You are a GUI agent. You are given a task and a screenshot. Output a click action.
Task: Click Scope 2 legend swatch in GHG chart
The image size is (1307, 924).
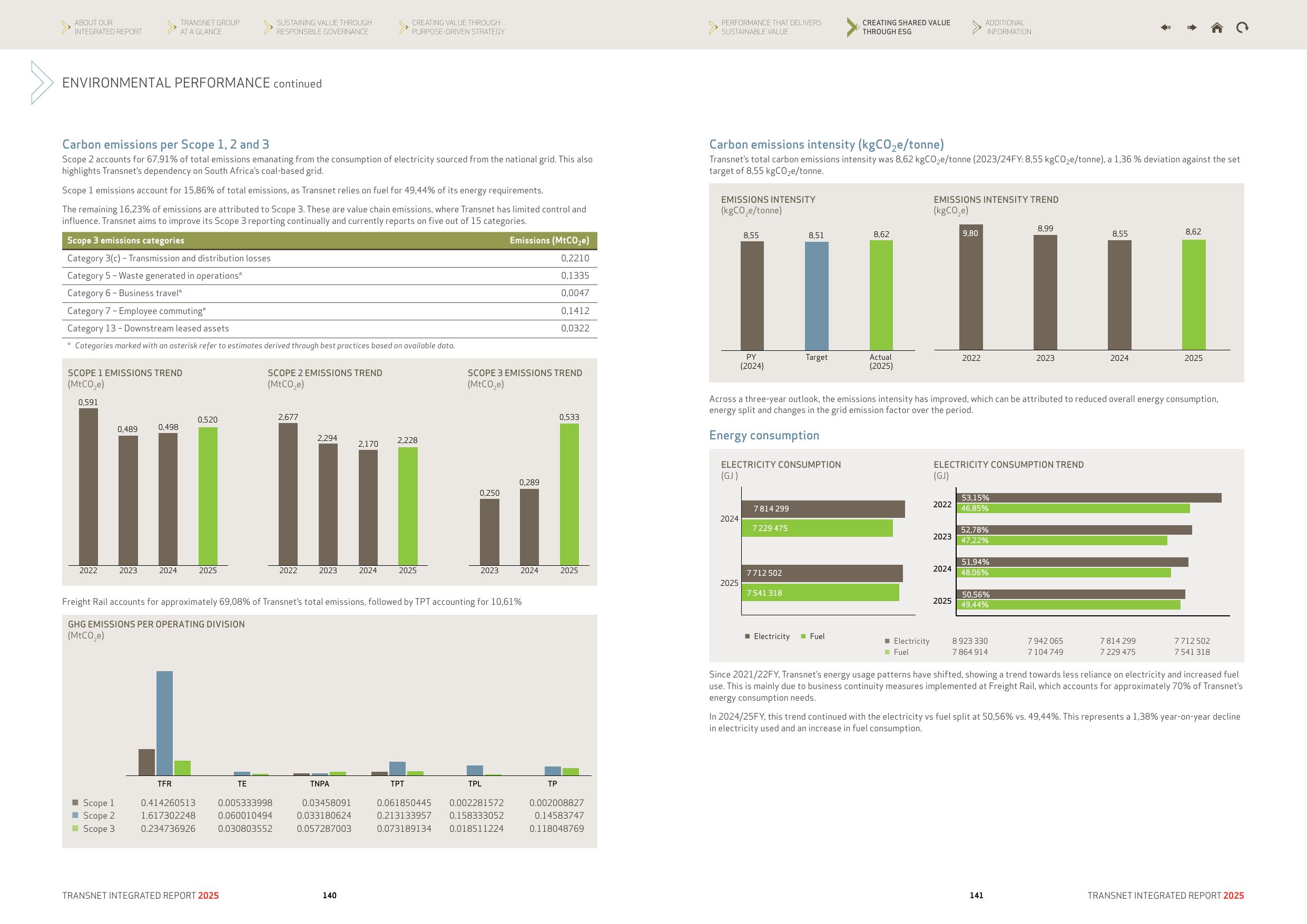click(x=75, y=815)
